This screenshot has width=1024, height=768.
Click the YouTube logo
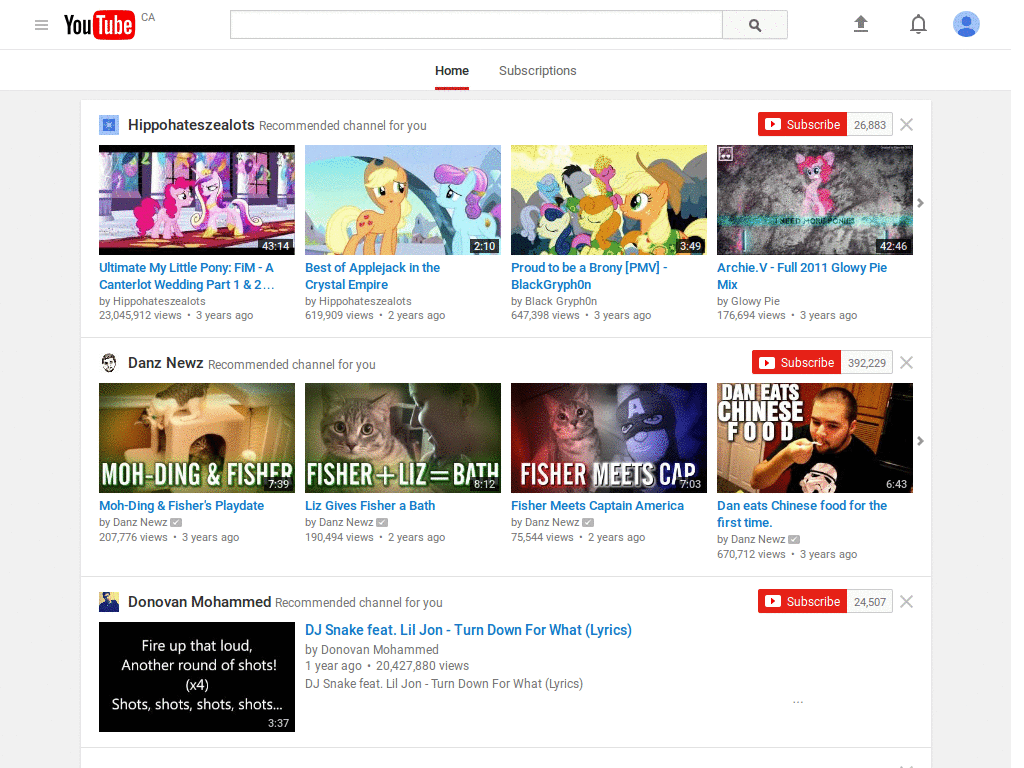[99, 25]
